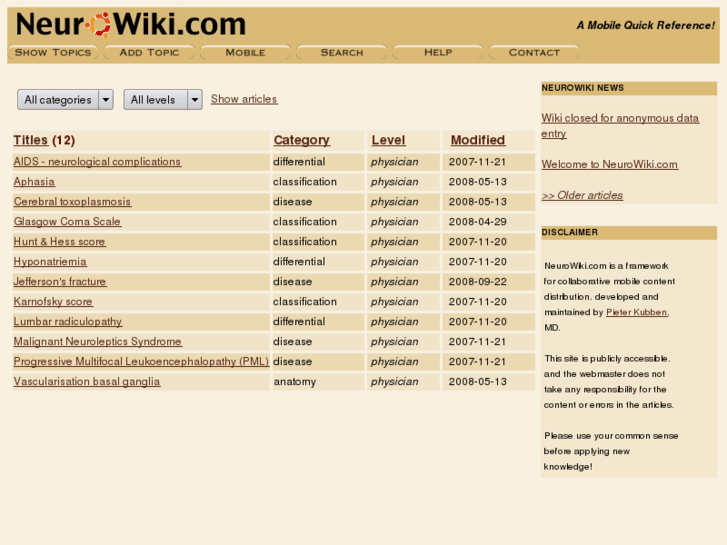Open Cerebral toxoplasmosis article

coord(72,201)
